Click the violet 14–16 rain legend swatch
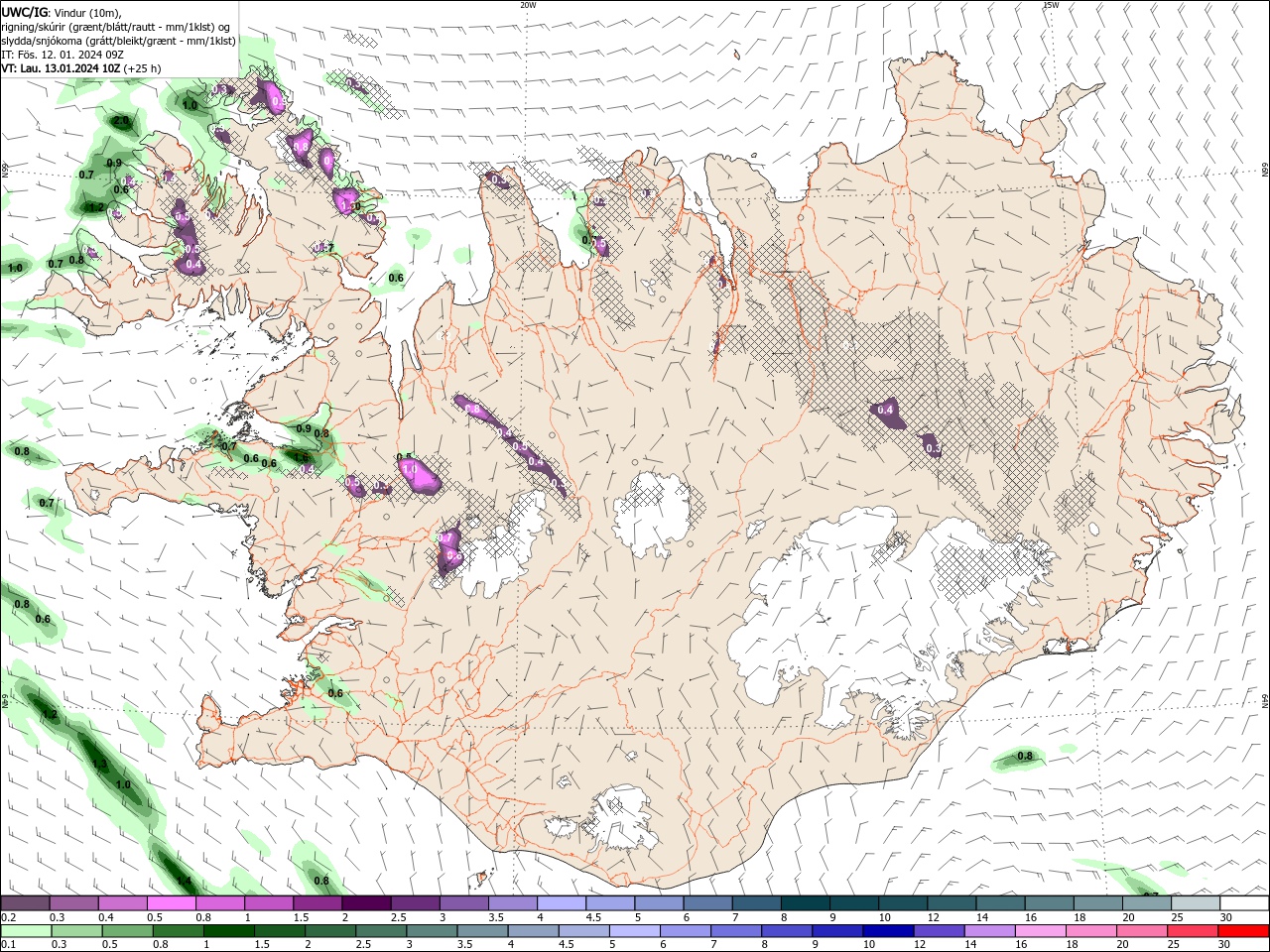Viewport: 1270px width, 952px height. click(x=990, y=931)
